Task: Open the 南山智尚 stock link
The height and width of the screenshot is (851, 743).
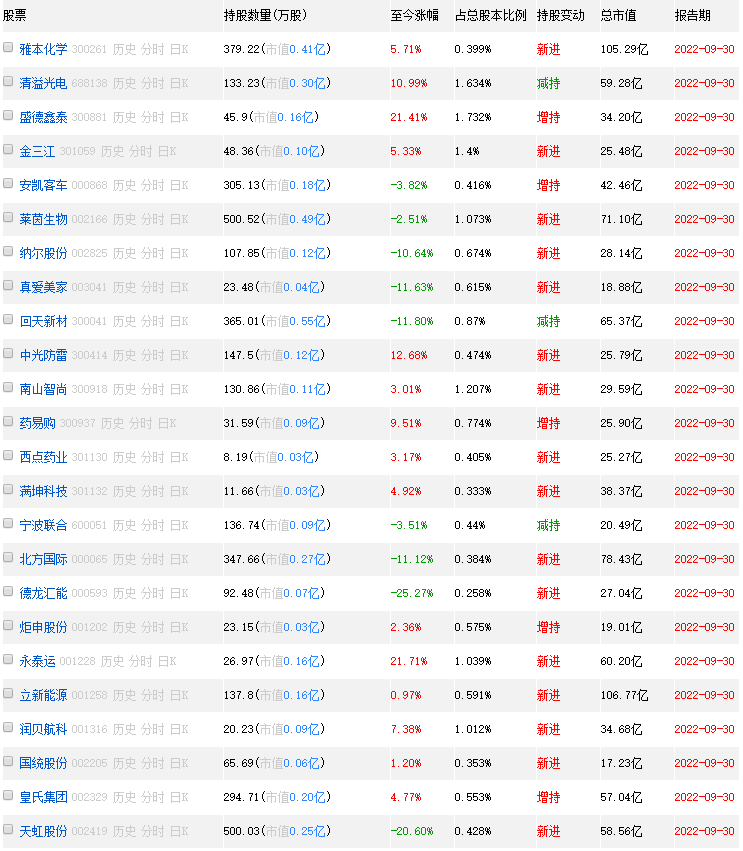Action: (43, 389)
